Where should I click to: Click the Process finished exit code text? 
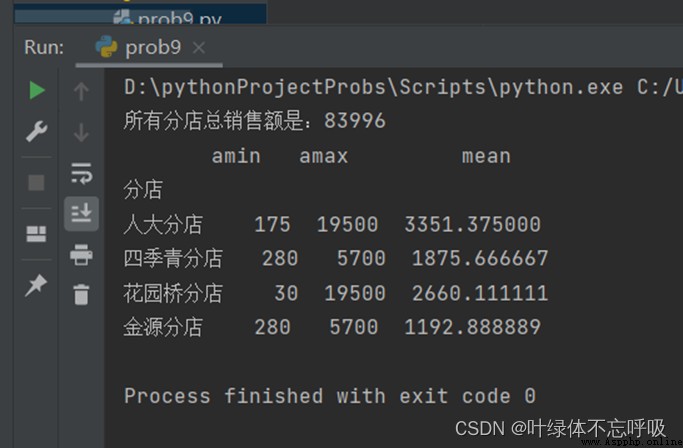pos(330,396)
